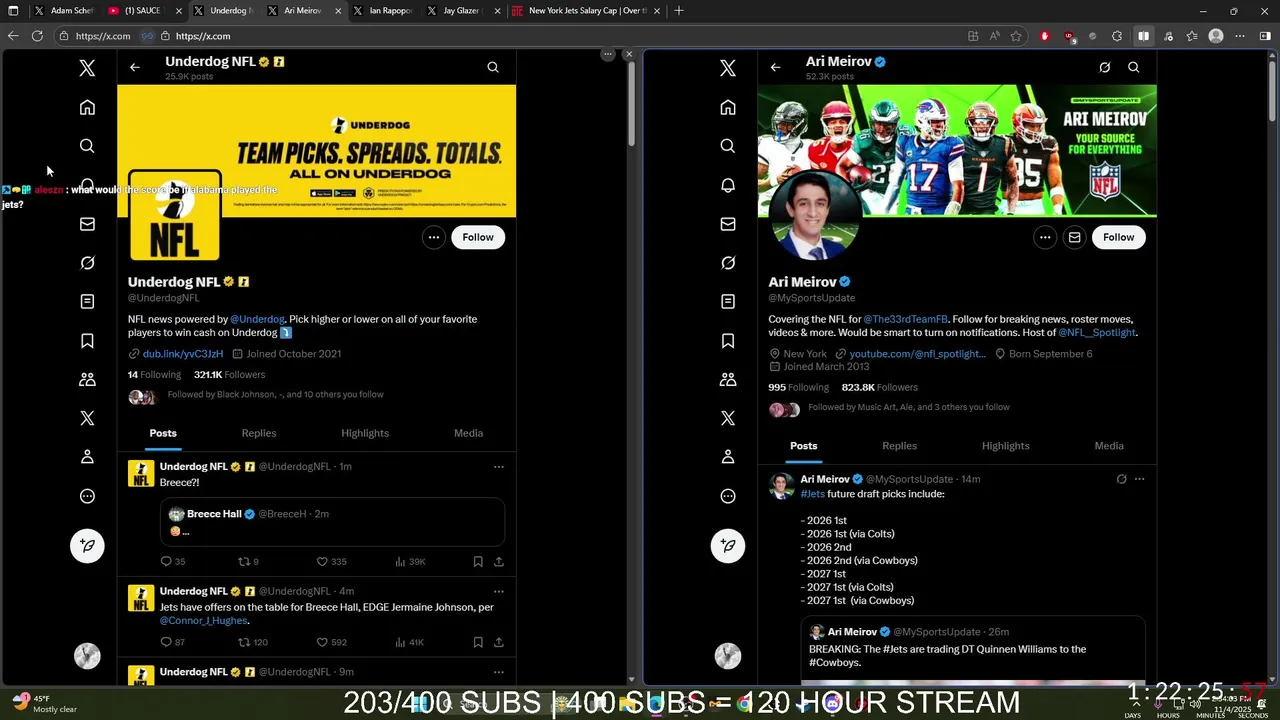Search Ari Meirov profile posts
This screenshot has height=720, width=1280.
(x=1133, y=67)
